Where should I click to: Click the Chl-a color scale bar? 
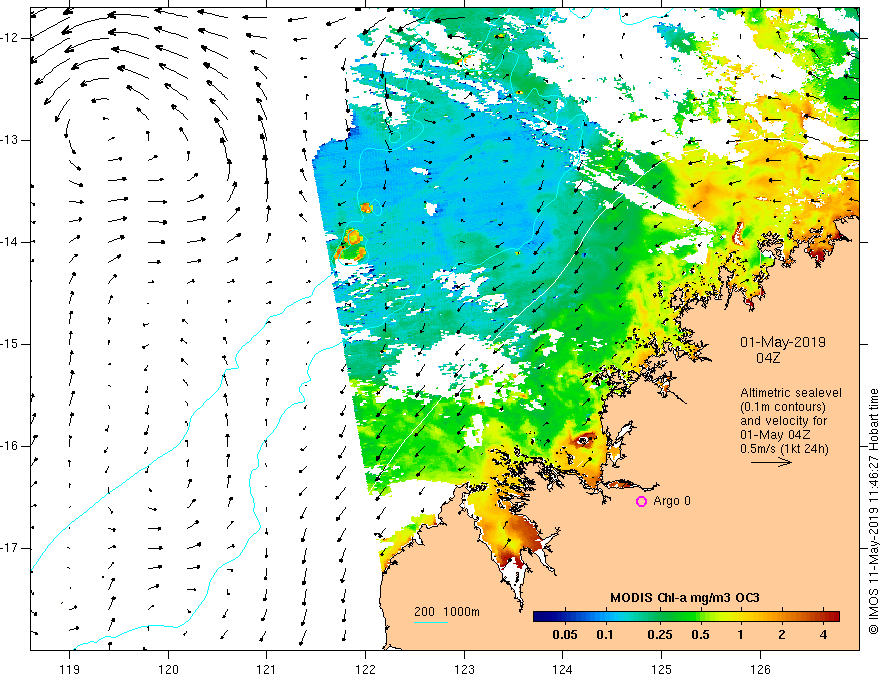click(686, 617)
